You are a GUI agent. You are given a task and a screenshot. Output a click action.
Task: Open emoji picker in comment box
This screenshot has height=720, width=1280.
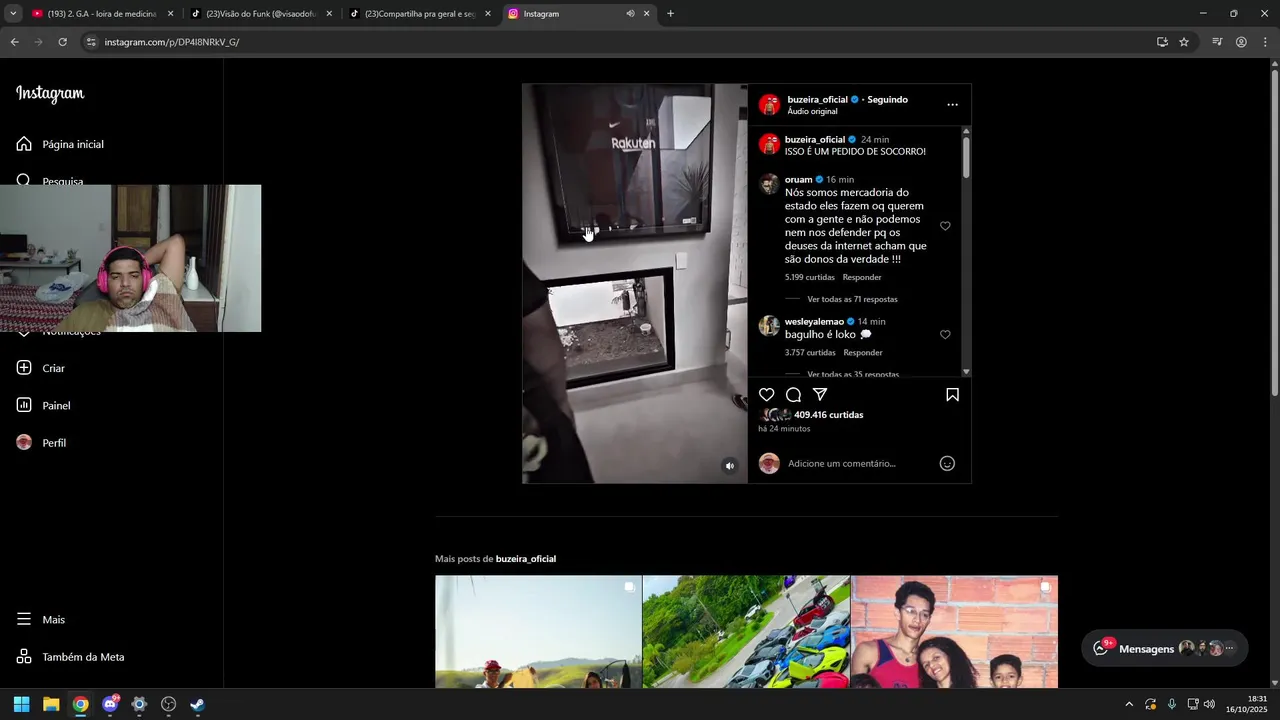[x=947, y=463]
